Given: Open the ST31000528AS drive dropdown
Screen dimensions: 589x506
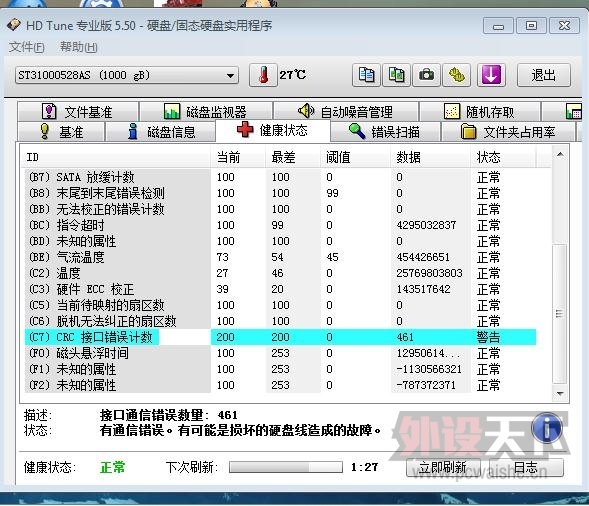Looking at the screenshot, I should coord(127,75).
